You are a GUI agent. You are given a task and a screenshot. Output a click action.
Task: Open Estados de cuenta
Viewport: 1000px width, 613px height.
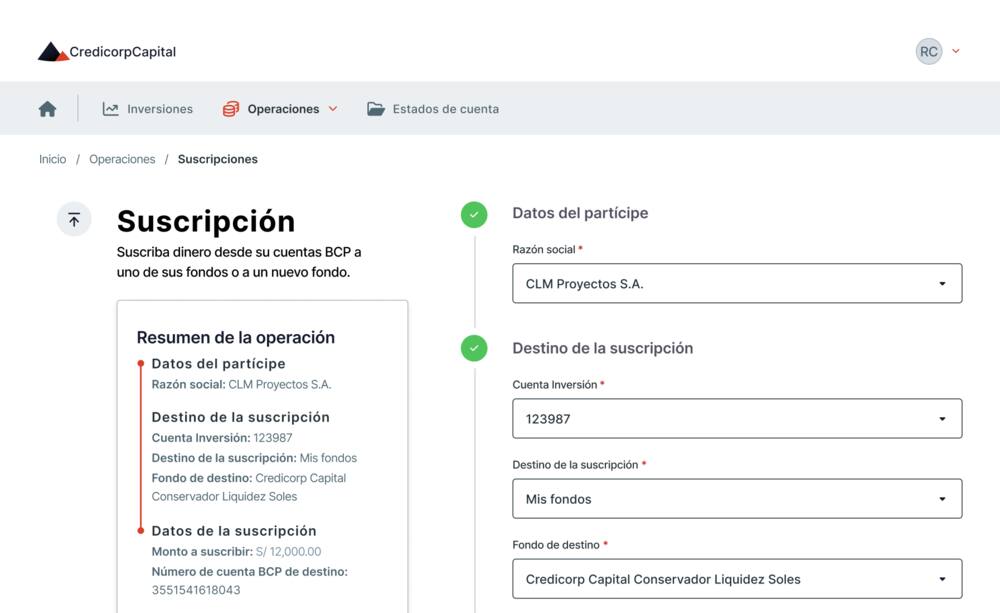click(433, 109)
